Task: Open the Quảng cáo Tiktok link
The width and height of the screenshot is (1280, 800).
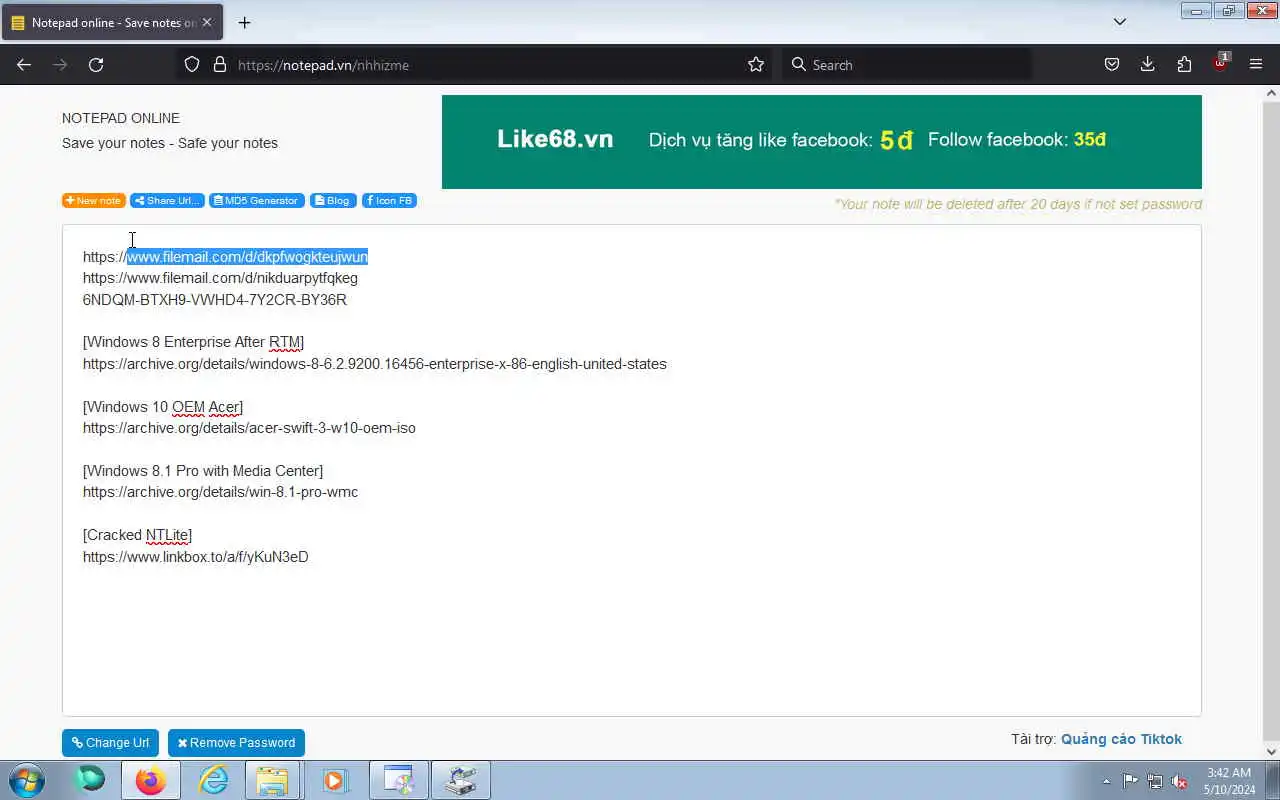Action: [1121, 739]
